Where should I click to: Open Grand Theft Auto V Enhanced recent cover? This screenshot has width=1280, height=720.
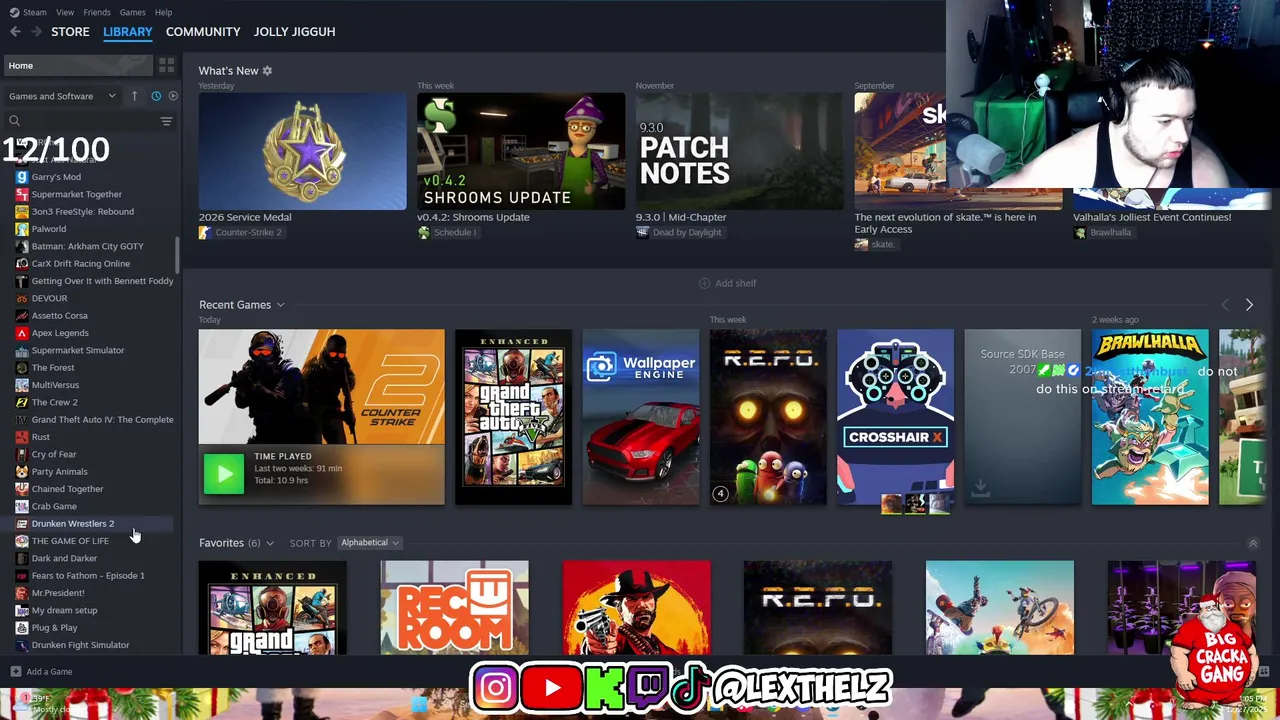click(x=513, y=417)
